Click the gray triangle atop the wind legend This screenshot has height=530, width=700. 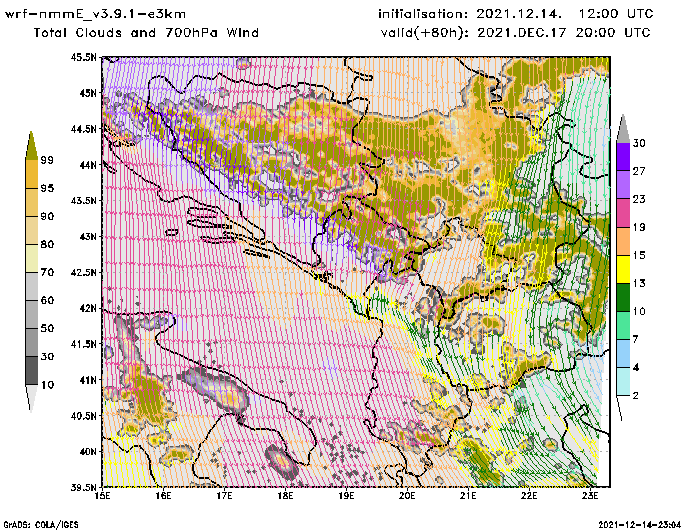tap(623, 129)
